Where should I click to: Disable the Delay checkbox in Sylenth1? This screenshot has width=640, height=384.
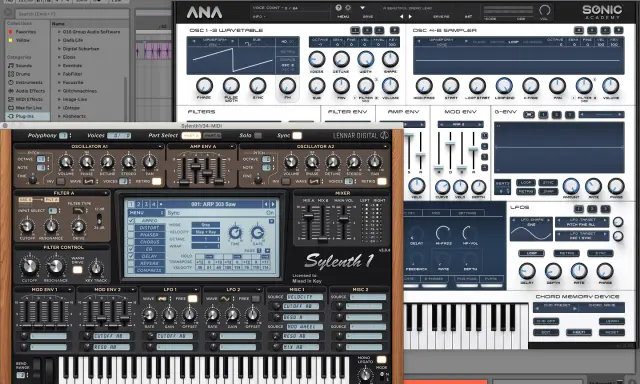pyautogui.click(x=131, y=256)
